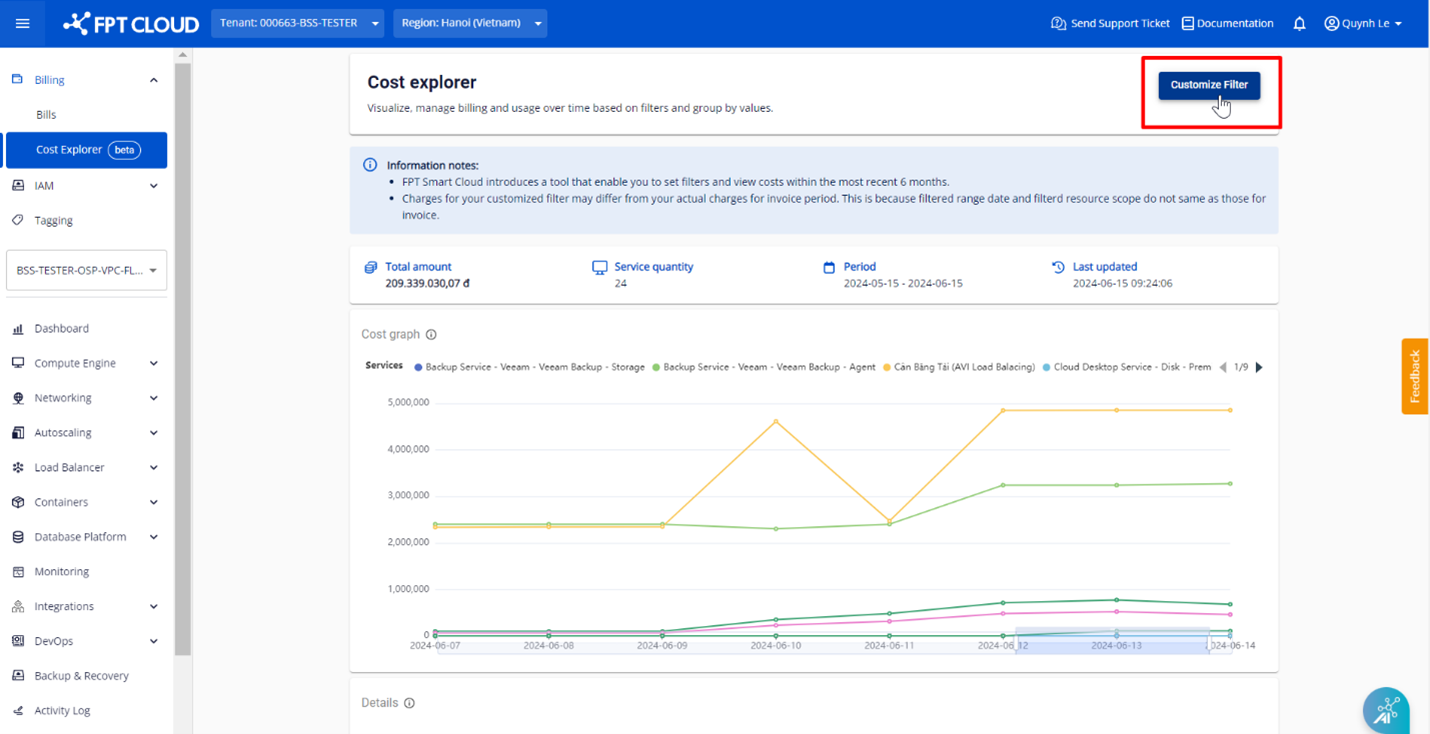The image size is (1430, 734).
Task: Click the Backup & Recovery icon
Action: pyautogui.click(x=17, y=676)
